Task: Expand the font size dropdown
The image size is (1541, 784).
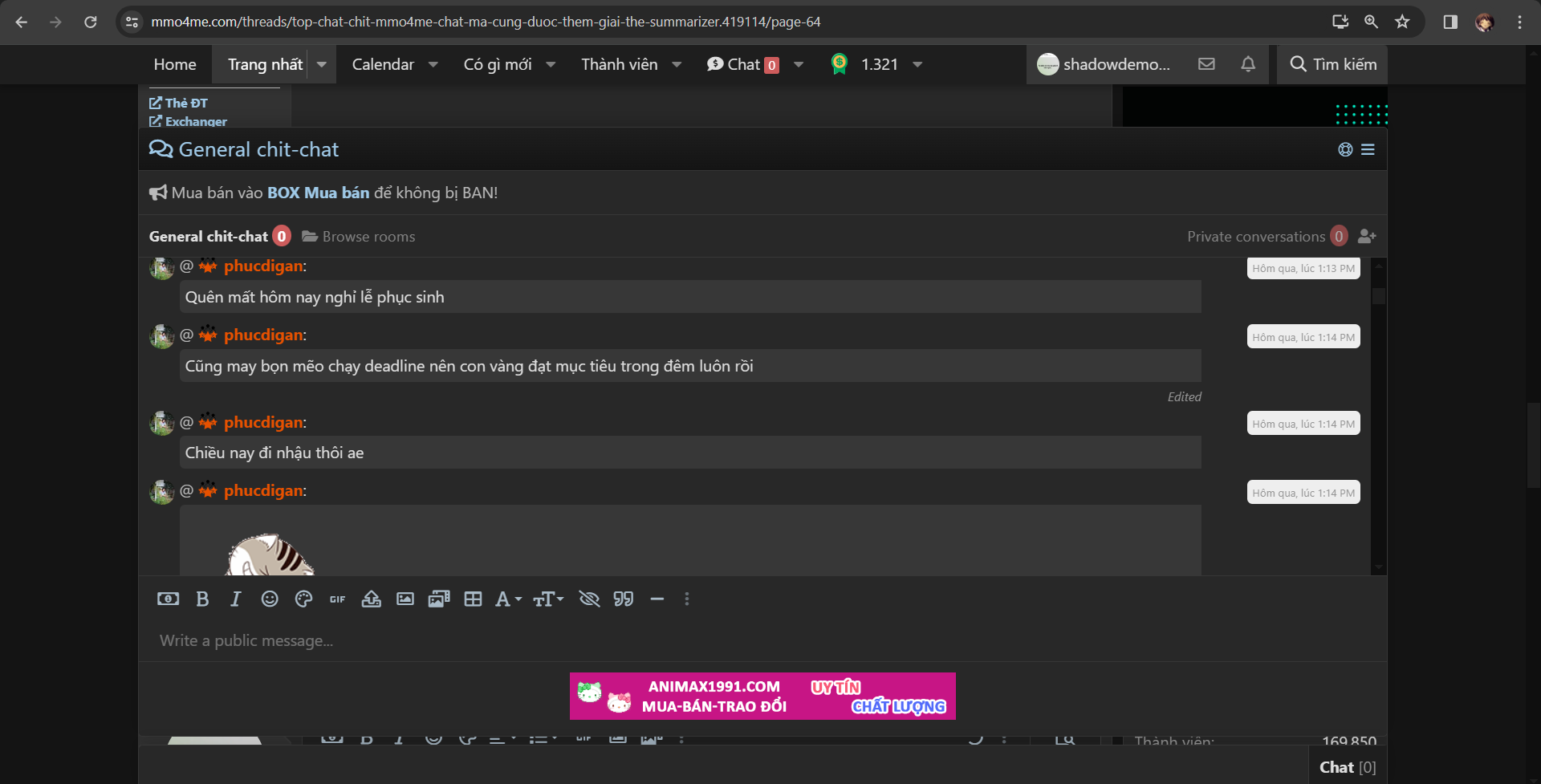Action: (x=548, y=599)
